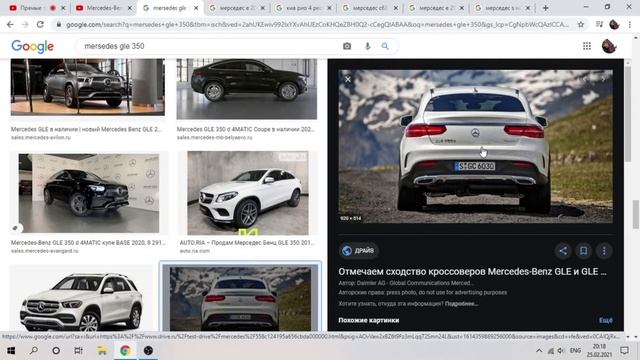Close the mersedes gle tab
Image resolution: width=640 pixels, height=360 pixels.
click(196, 8)
